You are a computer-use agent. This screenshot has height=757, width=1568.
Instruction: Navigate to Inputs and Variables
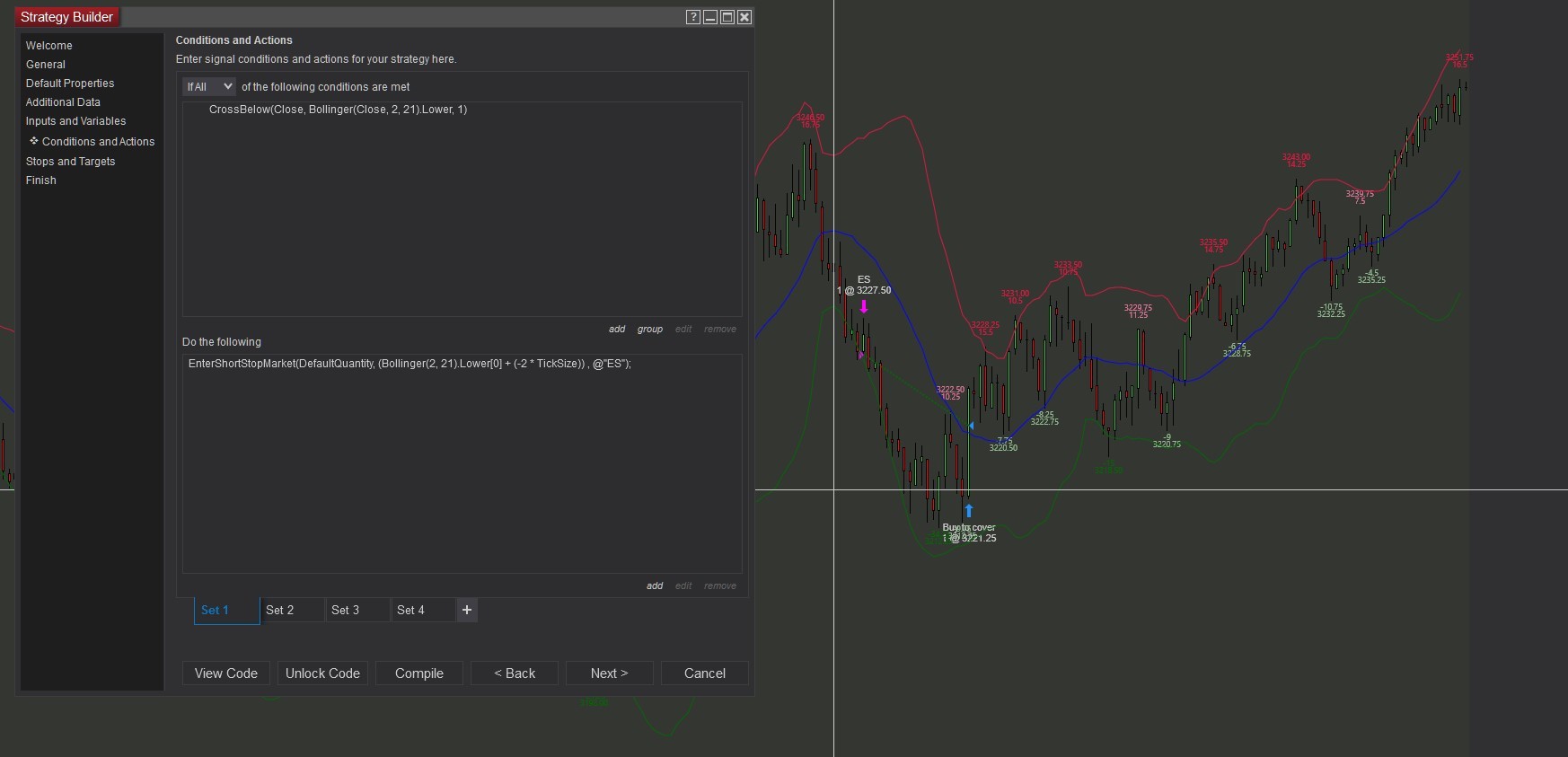[x=76, y=121]
